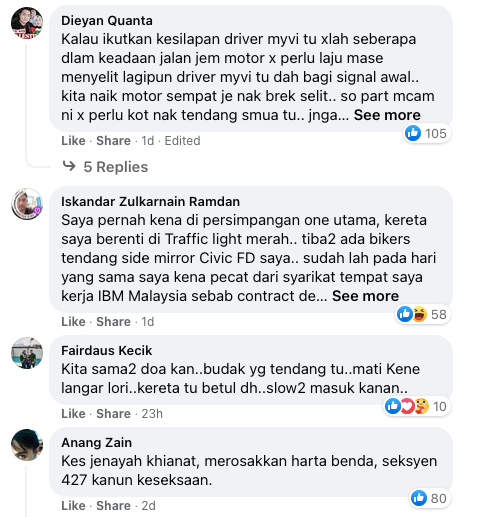Screen dimensions: 492x517
Task: Like Iskandar Zulkarnain Ramdan's comment
Action: (73, 322)
